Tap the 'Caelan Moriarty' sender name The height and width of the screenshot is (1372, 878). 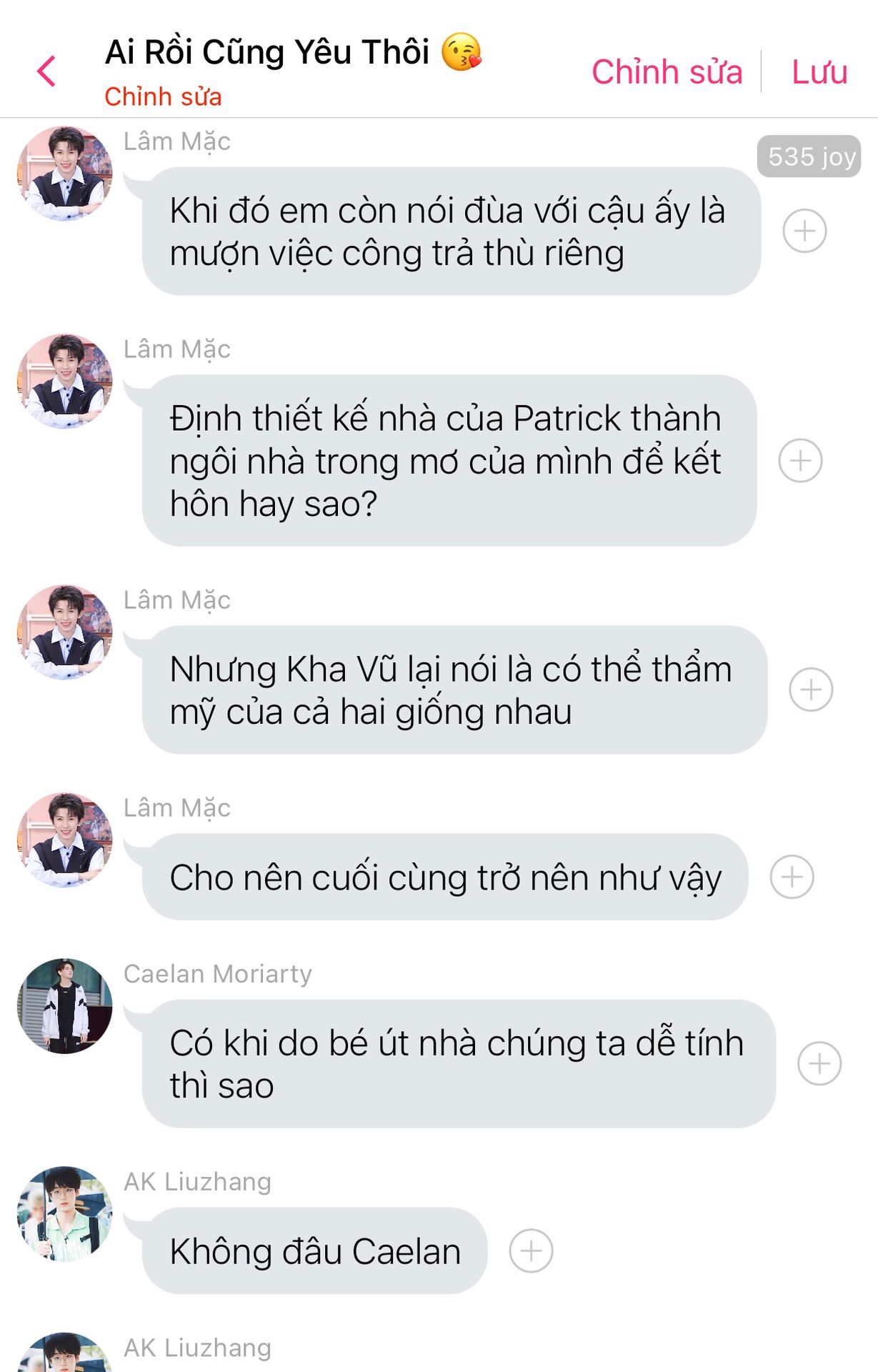point(218,974)
